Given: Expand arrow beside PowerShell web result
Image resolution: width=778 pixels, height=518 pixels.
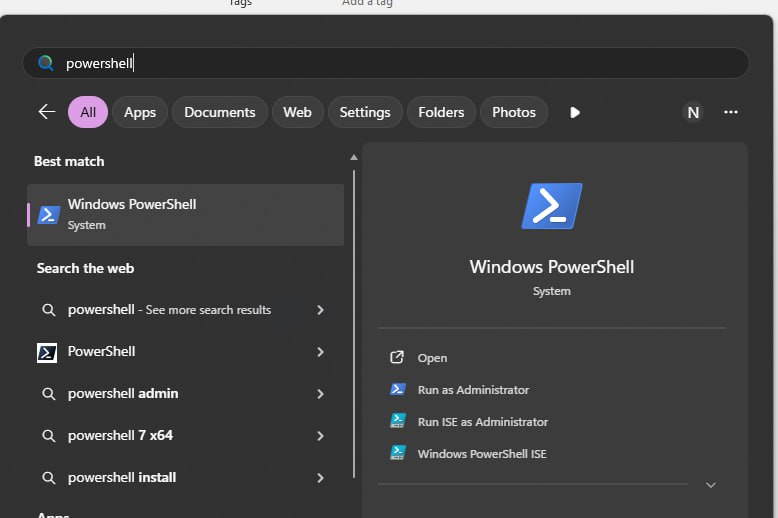Looking at the screenshot, I should click(321, 352).
